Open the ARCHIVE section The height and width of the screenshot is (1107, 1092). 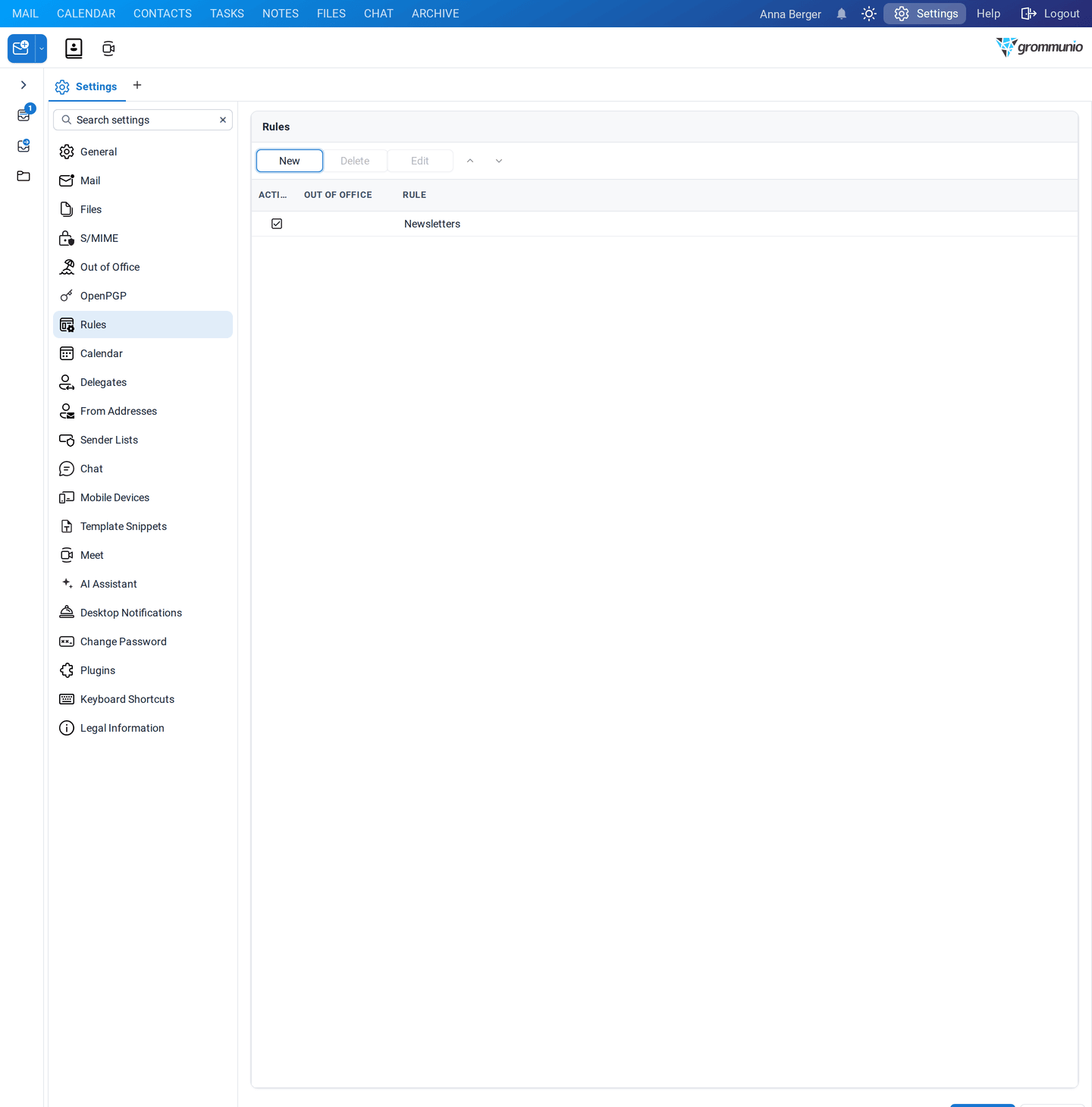(x=435, y=14)
